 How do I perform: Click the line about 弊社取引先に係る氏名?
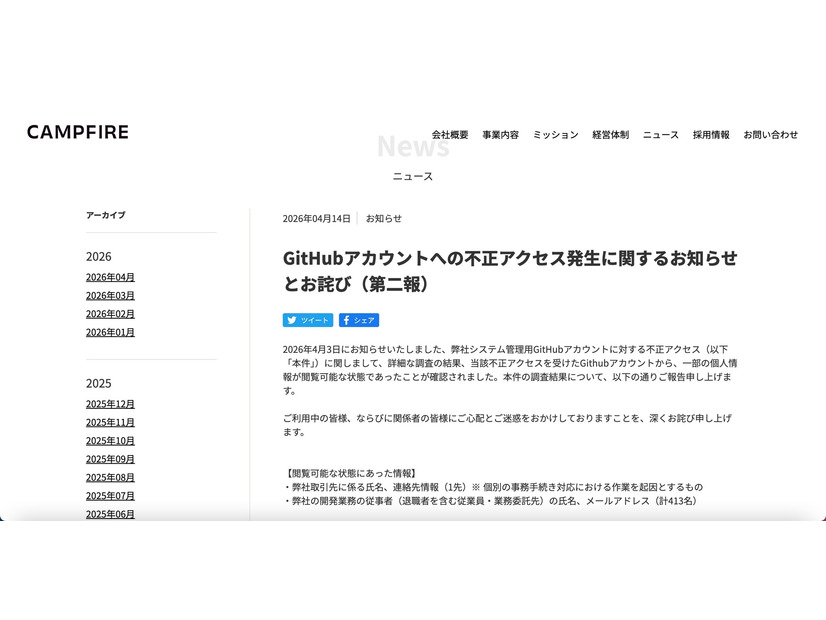tap(494, 487)
